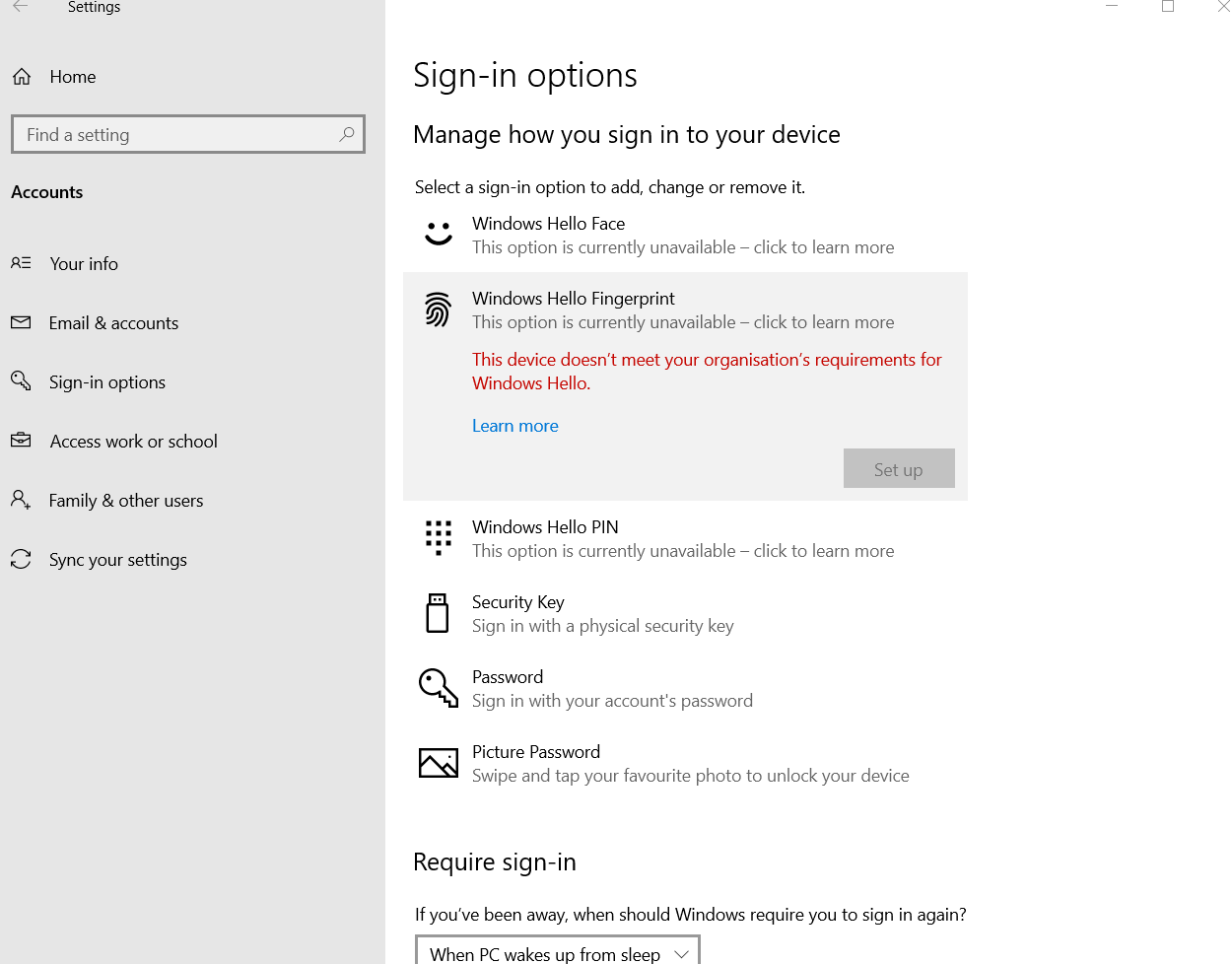Click Select a sign-in option to add instruction text
This screenshot has height=964, width=1232.
point(610,187)
